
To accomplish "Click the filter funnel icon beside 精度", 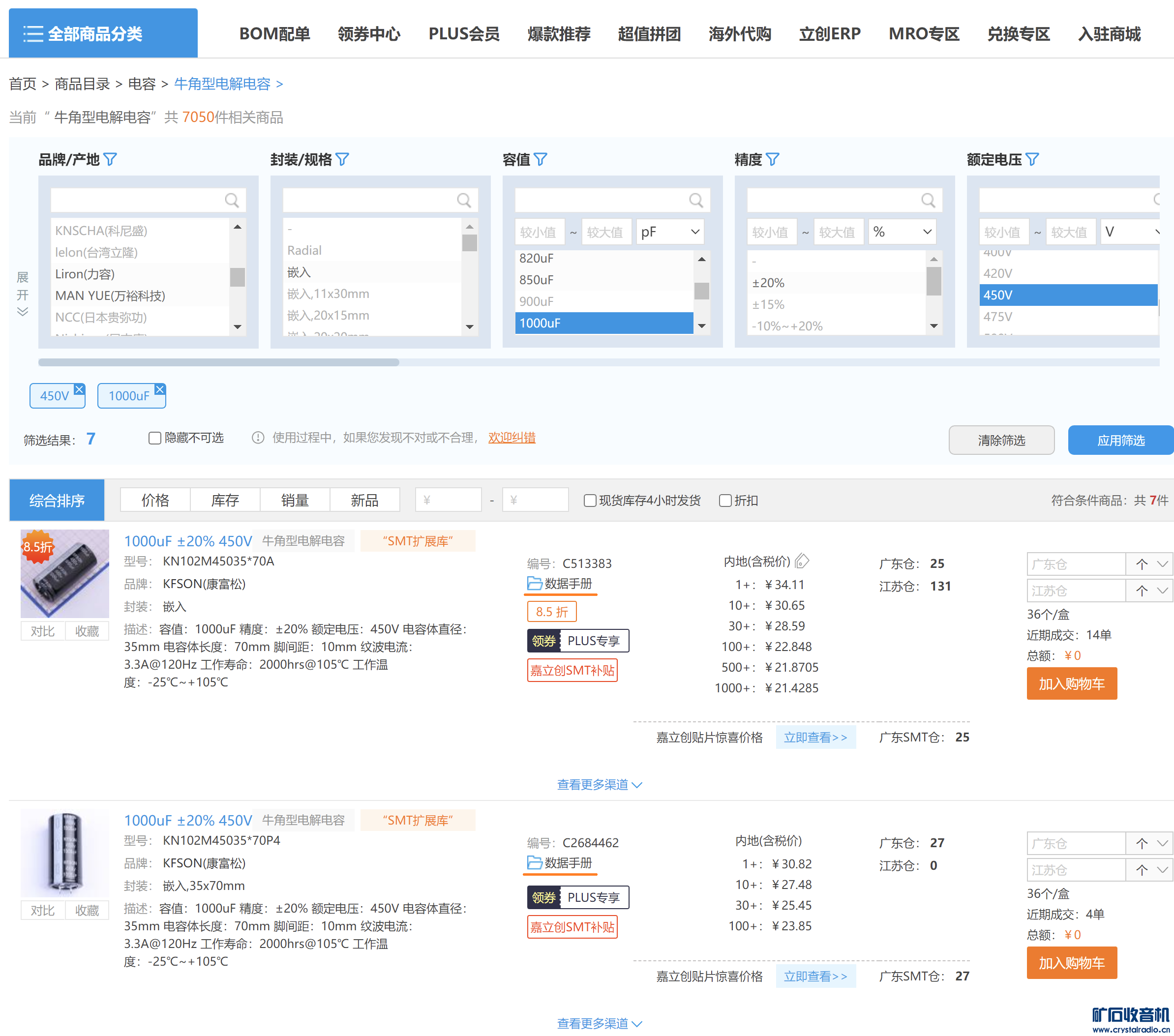I will [x=773, y=159].
